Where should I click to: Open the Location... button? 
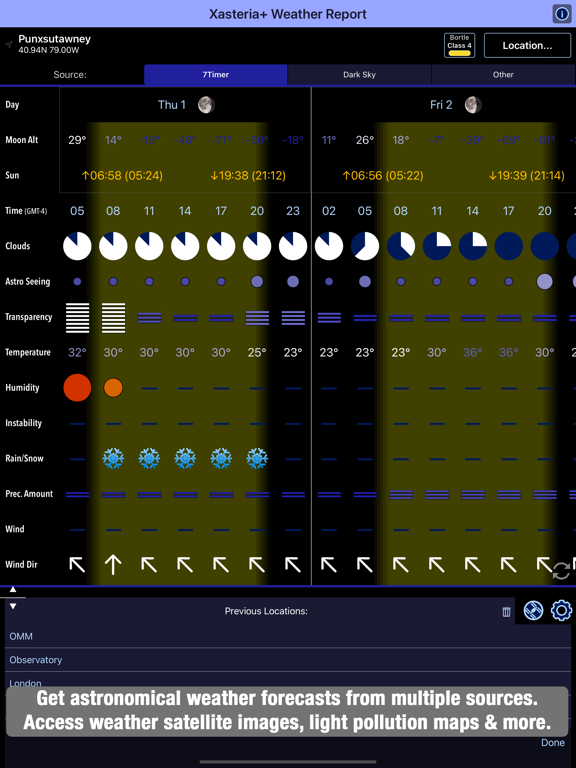tap(527, 46)
